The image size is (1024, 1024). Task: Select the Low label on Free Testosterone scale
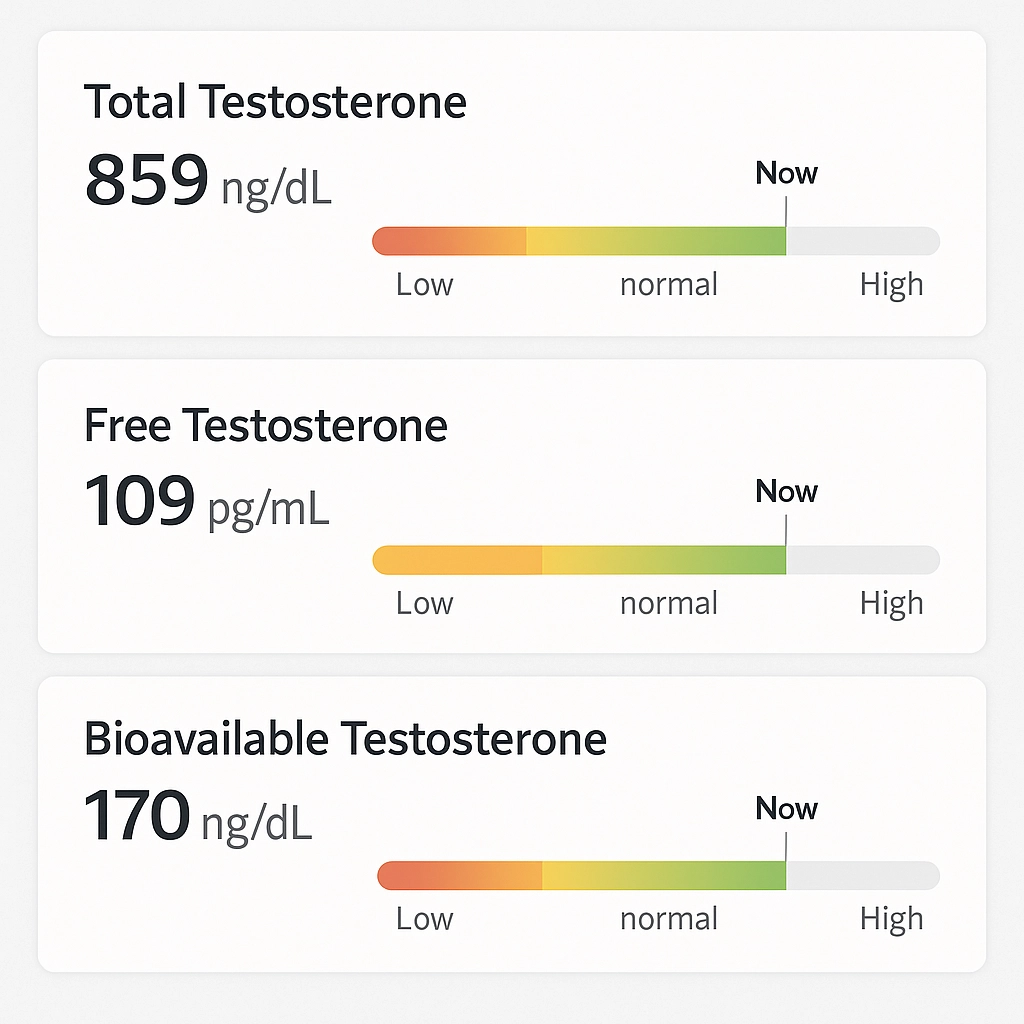pyautogui.click(x=424, y=602)
